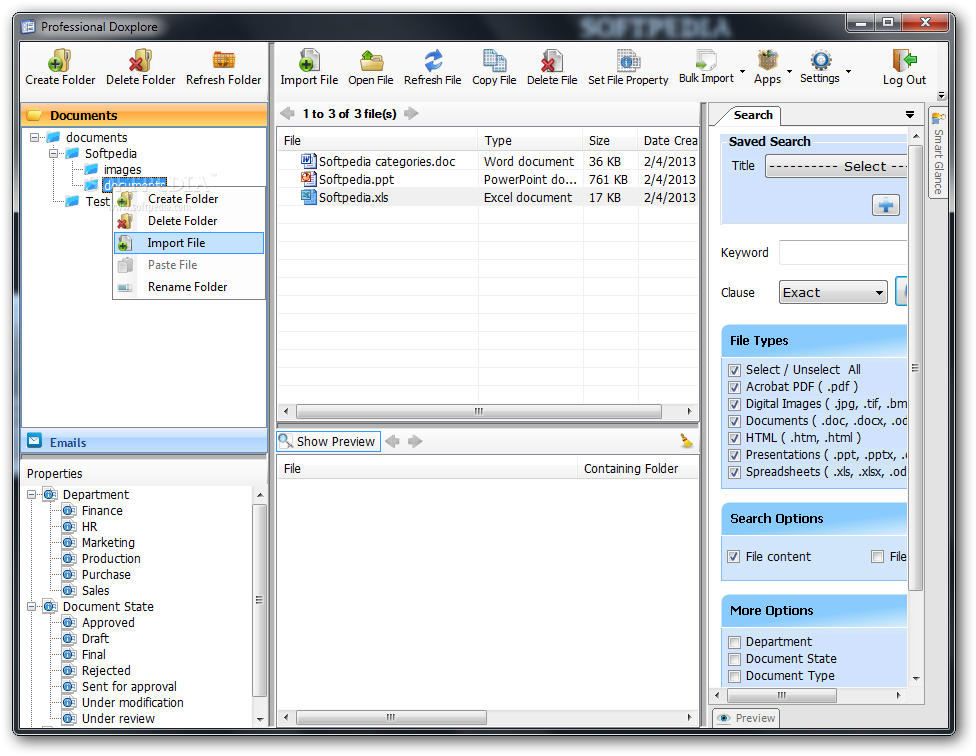Click the Refresh Folder toolbar icon
Viewport: 976px width, 756px height.
pyautogui.click(x=223, y=60)
